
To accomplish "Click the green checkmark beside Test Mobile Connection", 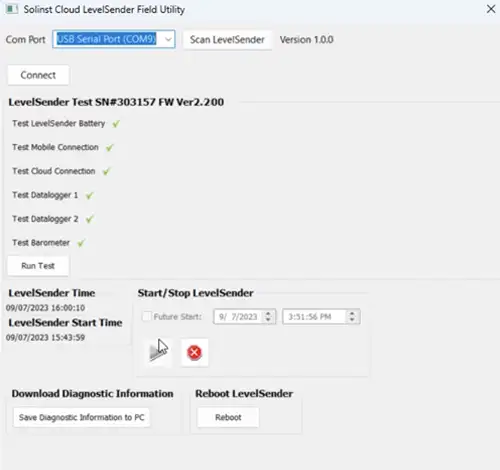I will [109, 148].
